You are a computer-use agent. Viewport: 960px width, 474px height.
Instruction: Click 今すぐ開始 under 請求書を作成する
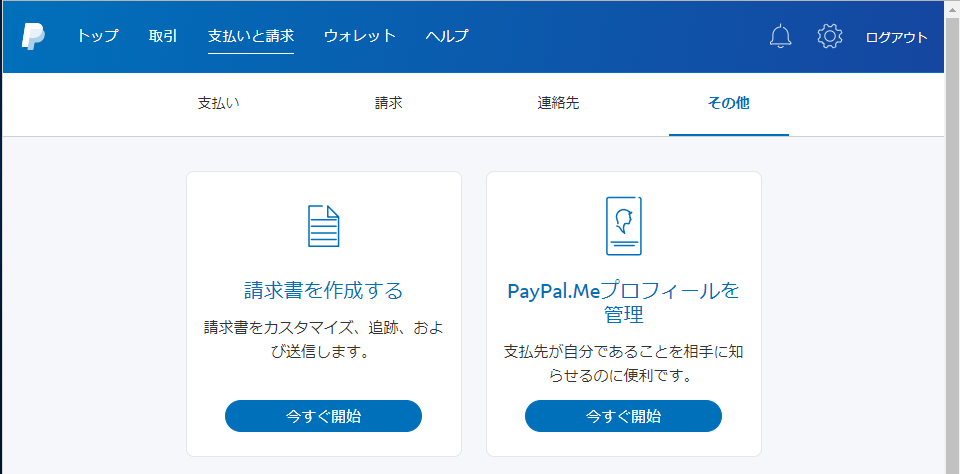coord(323,417)
